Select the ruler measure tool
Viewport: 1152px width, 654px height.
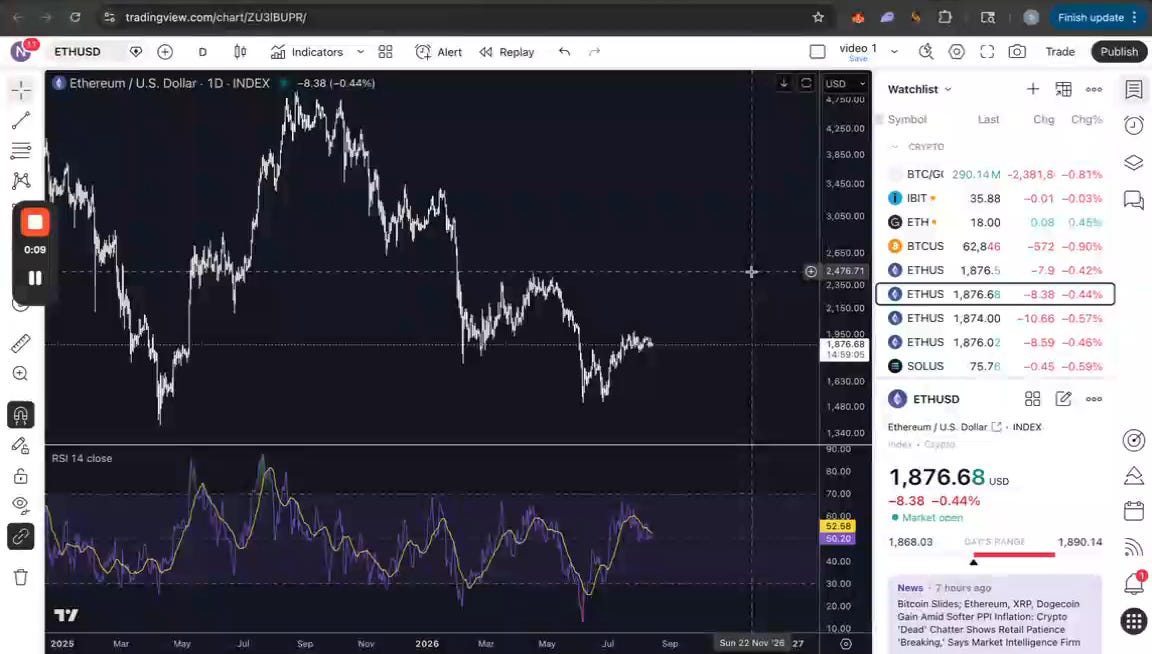(21, 343)
